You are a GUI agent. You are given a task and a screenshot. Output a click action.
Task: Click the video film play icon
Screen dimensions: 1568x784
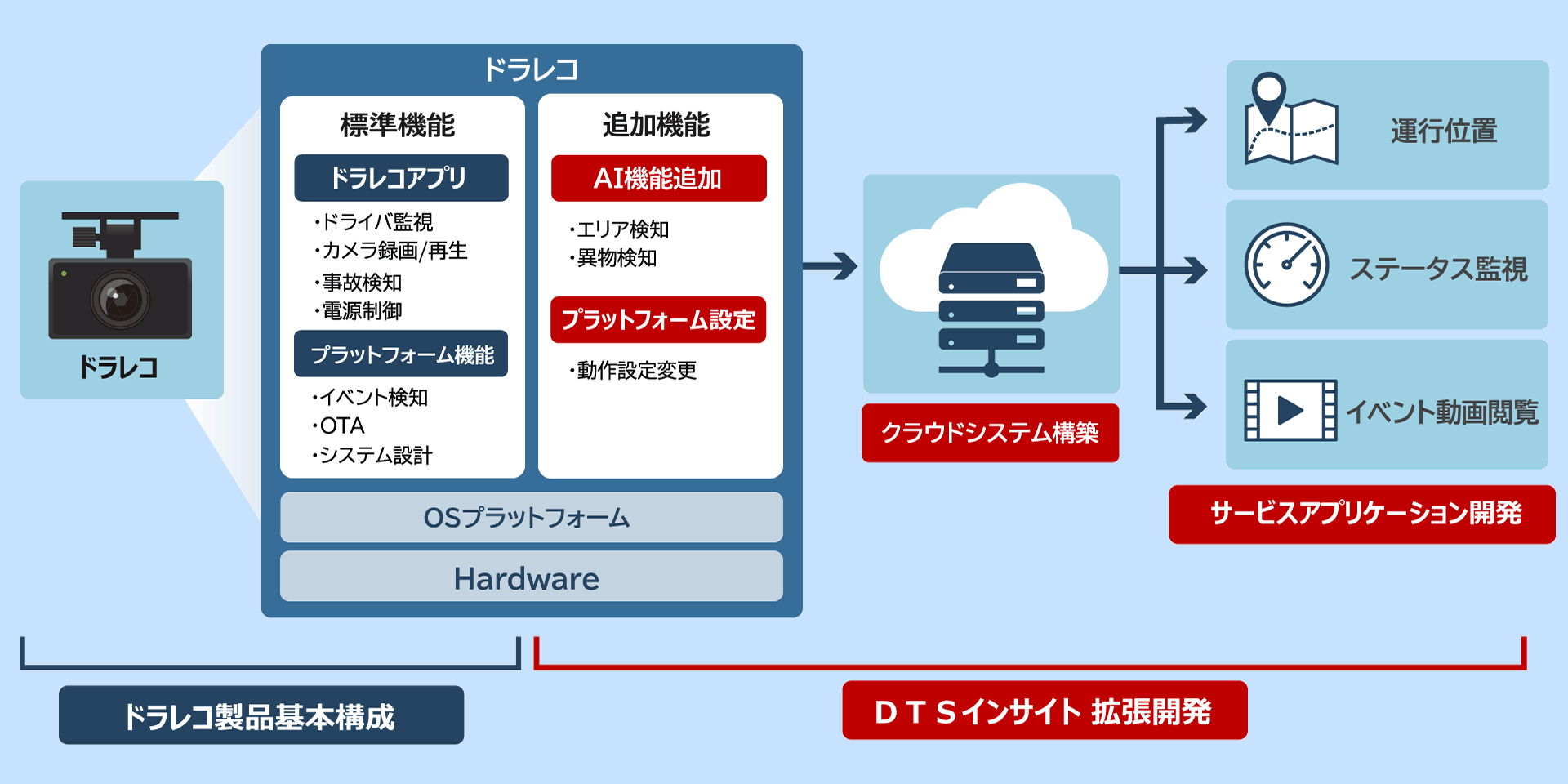click(x=1290, y=410)
